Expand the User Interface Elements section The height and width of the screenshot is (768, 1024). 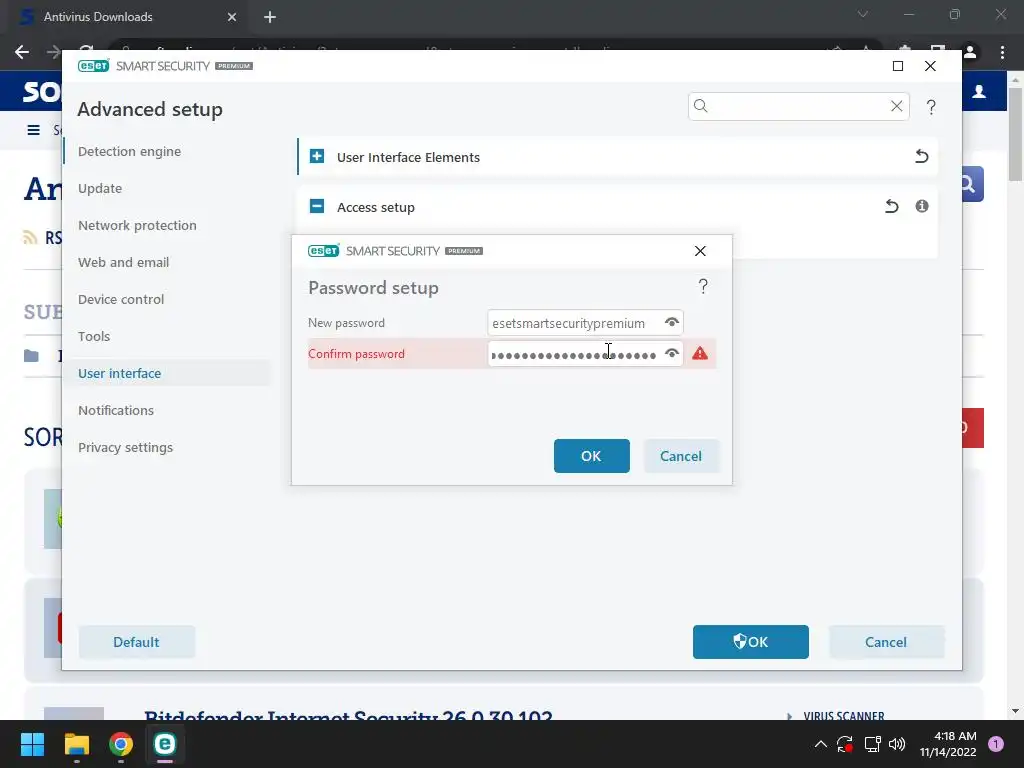pyautogui.click(x=317, y=157)
